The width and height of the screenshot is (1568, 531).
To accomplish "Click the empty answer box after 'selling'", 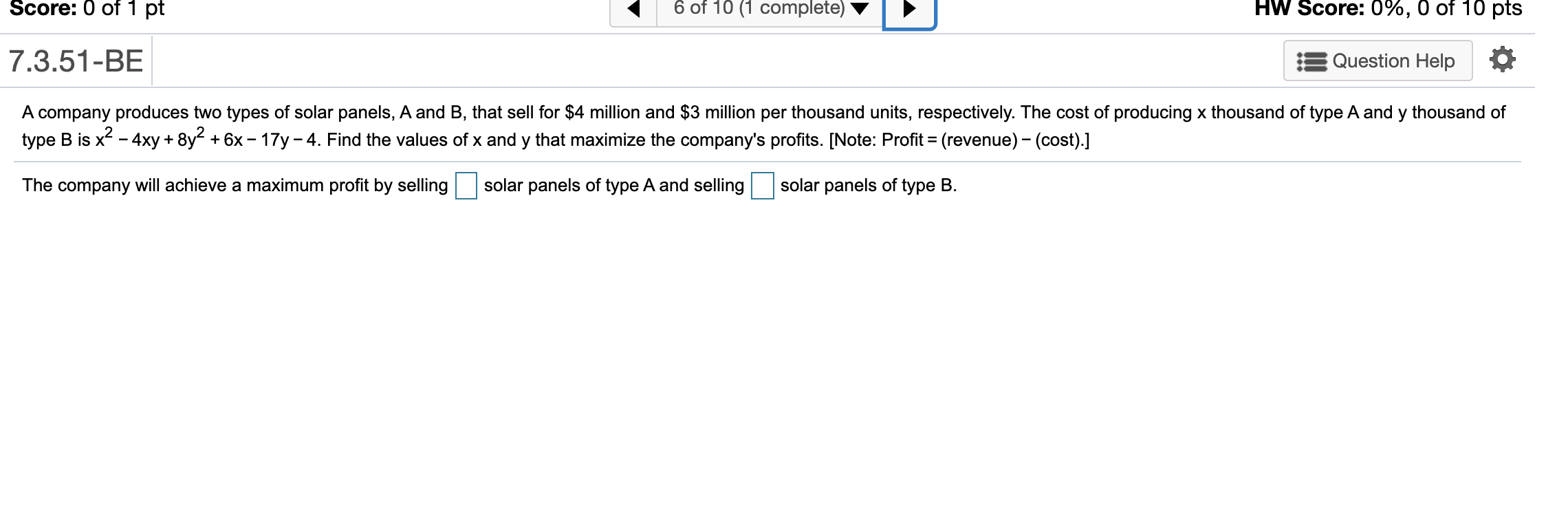I will (x=466, y=185).
